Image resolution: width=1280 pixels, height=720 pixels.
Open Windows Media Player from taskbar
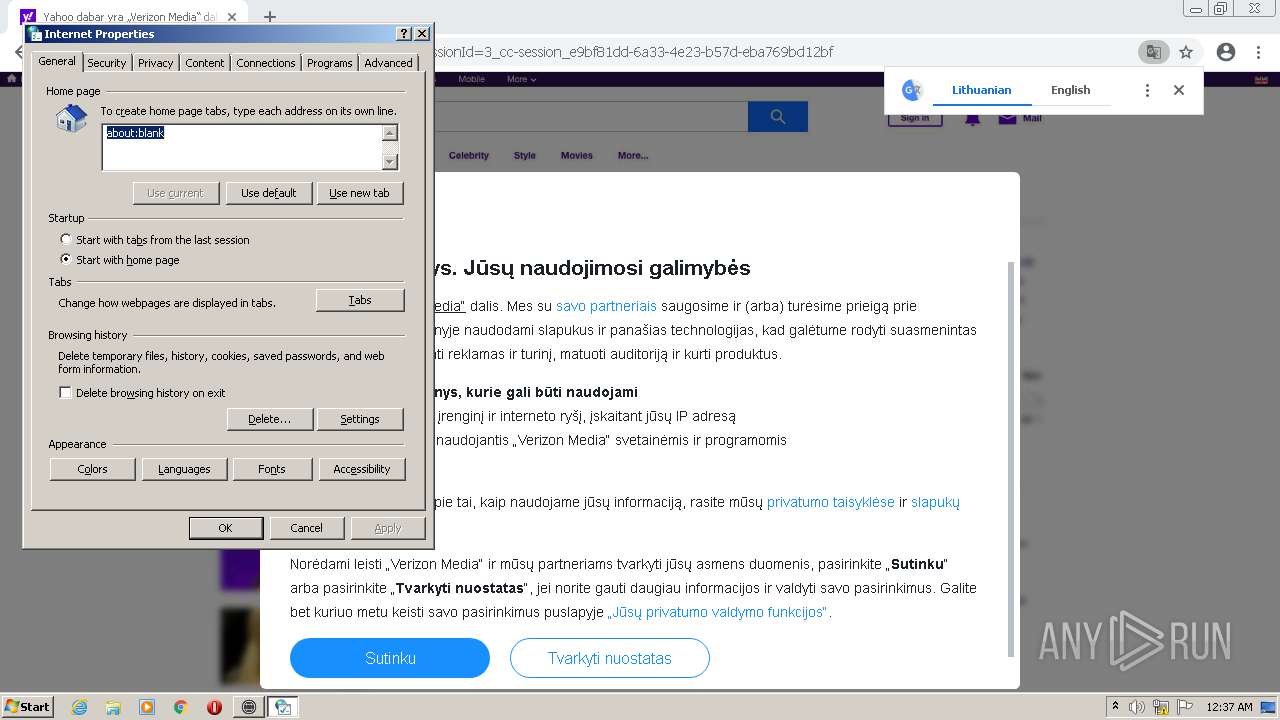coord(147,707)
